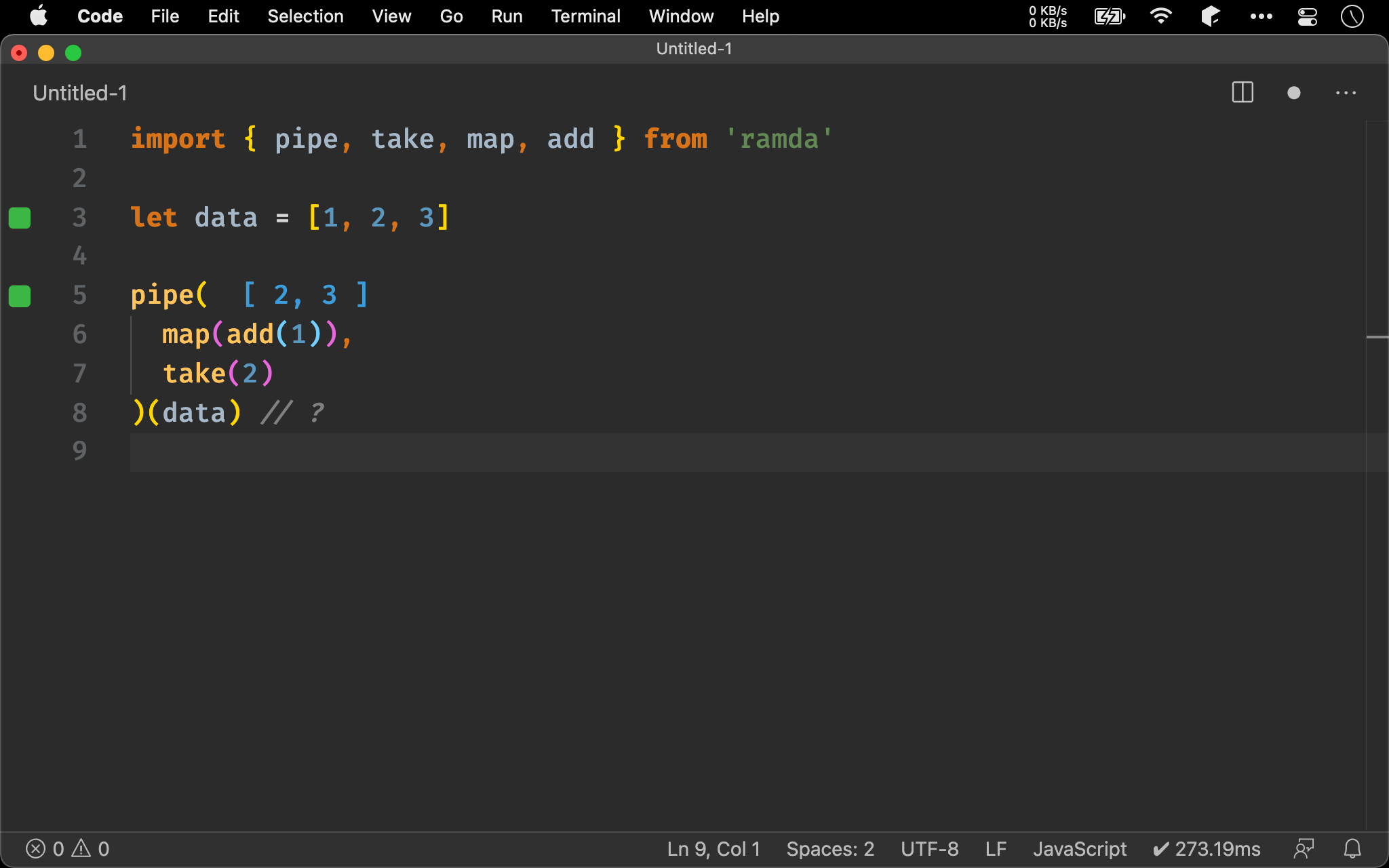Change end of line sequence LF
Image resolution: width=1389 pixels, height=868 pixels.
coord(996,849)
